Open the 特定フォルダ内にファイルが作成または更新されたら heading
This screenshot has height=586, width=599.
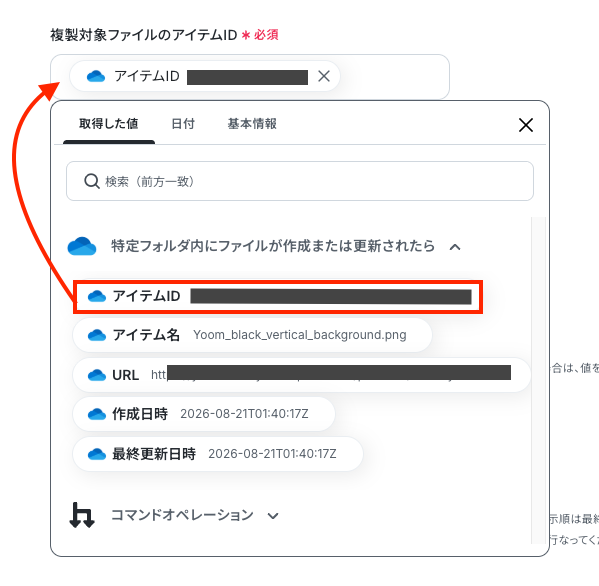[x=273, y=246]
